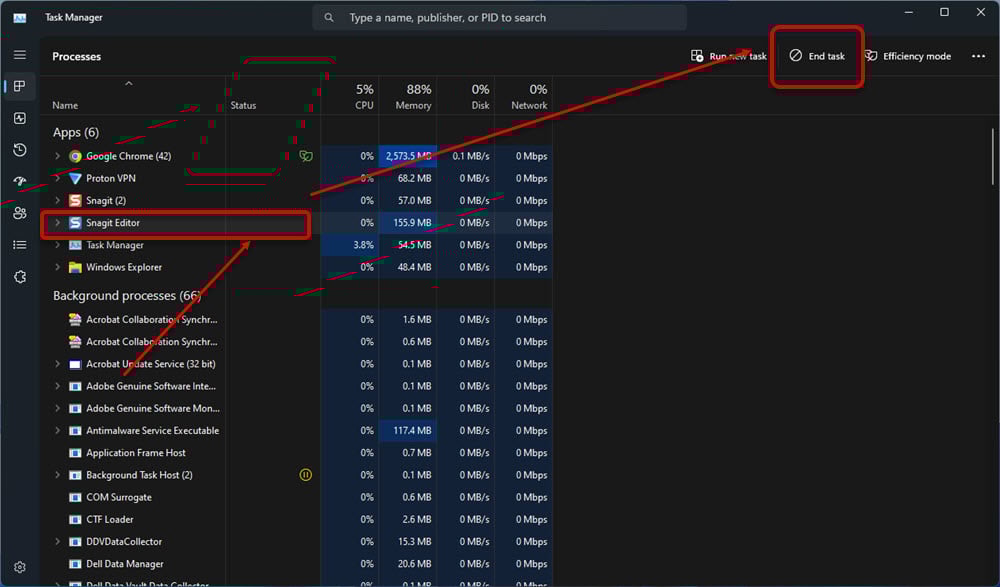This screenshot has width=1000, height=587.
Task: Expand Antimalware Service Executable entry
Action: point(57,431)
